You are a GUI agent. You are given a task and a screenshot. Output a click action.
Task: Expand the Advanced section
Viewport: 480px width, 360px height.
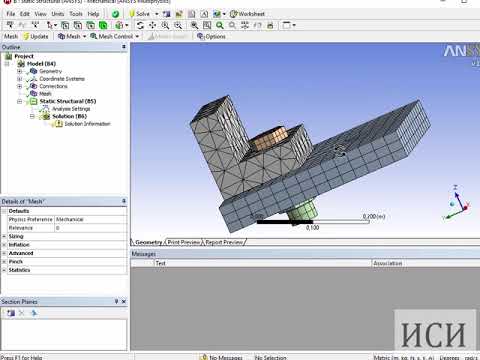pyautogui.click(x=4, y=253)
